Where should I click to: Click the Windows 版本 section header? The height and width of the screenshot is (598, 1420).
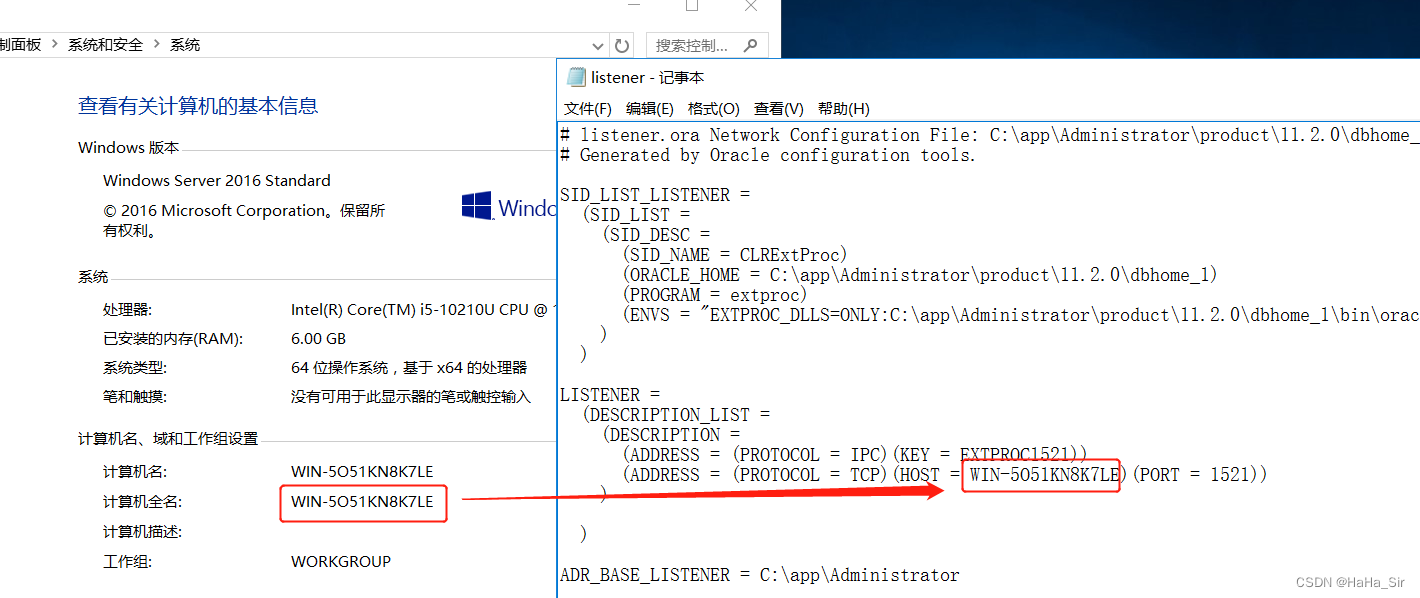pyautogui.click(x=129, y=148)
